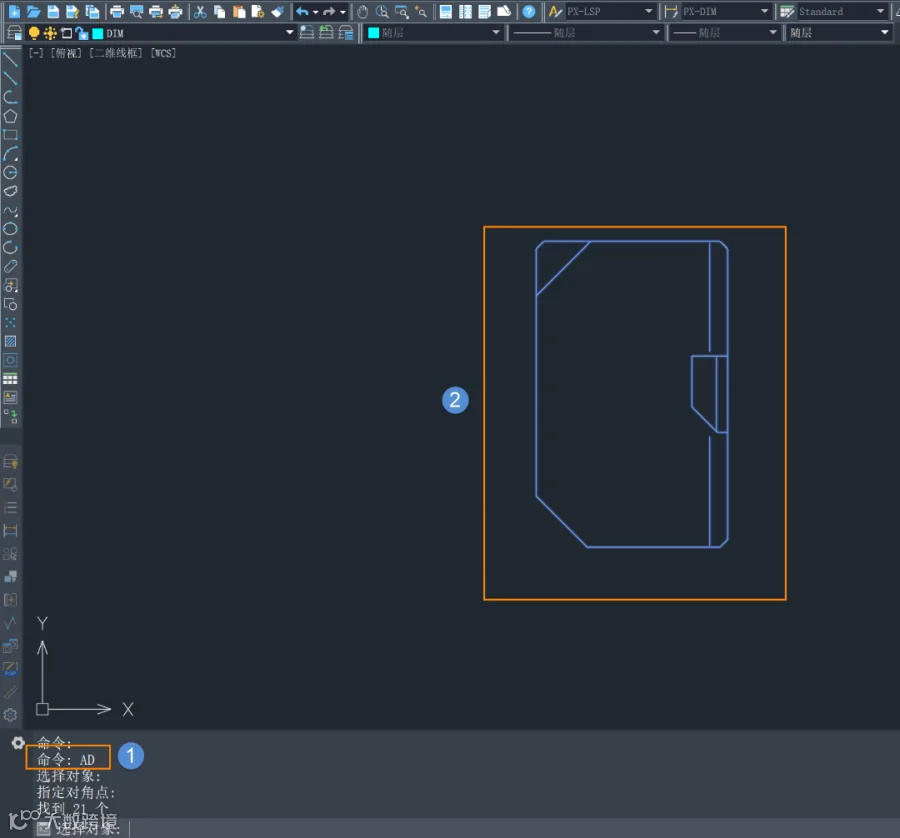Activate the Pan hand tool
Viewport: 900px width, 838px height.
point(363,11)
